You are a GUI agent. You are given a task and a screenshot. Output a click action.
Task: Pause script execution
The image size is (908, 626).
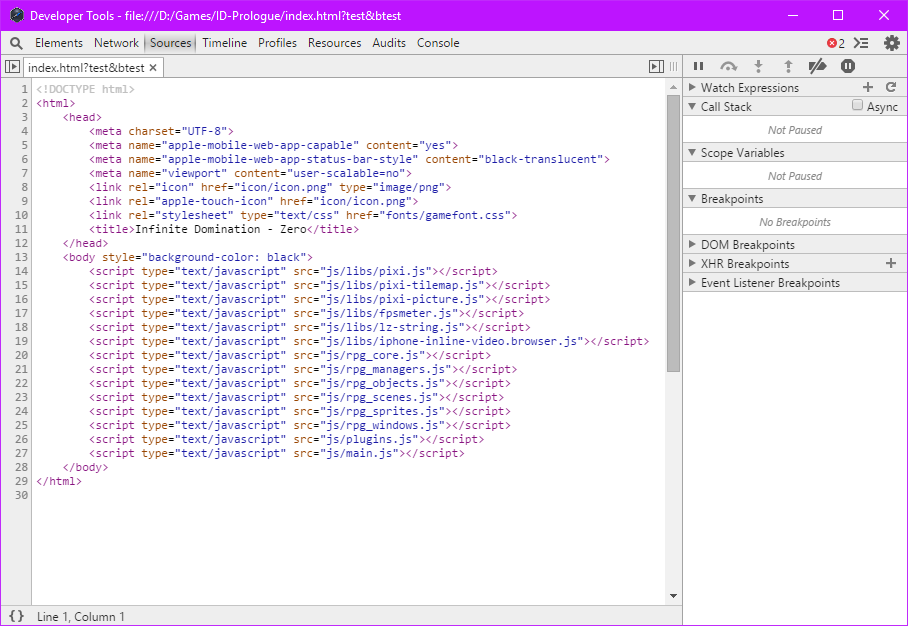[x=698, y=67]
